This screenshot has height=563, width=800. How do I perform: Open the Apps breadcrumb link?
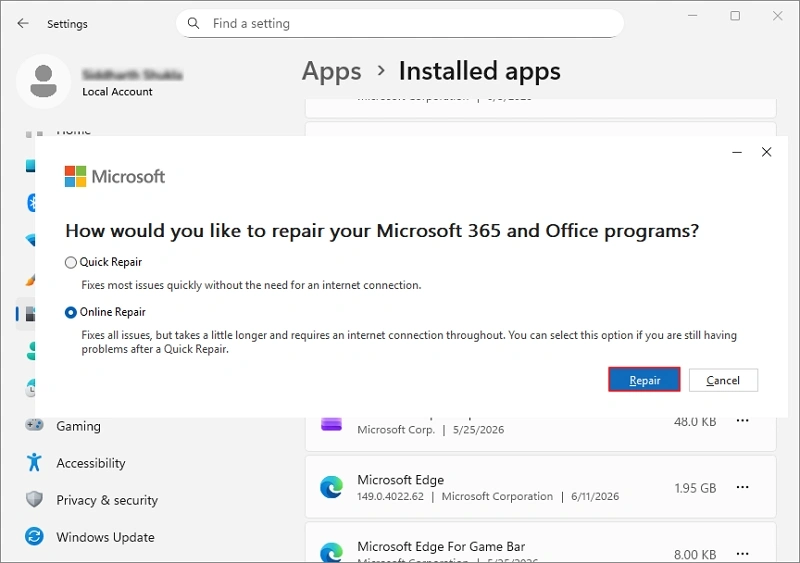pos(332,71)
